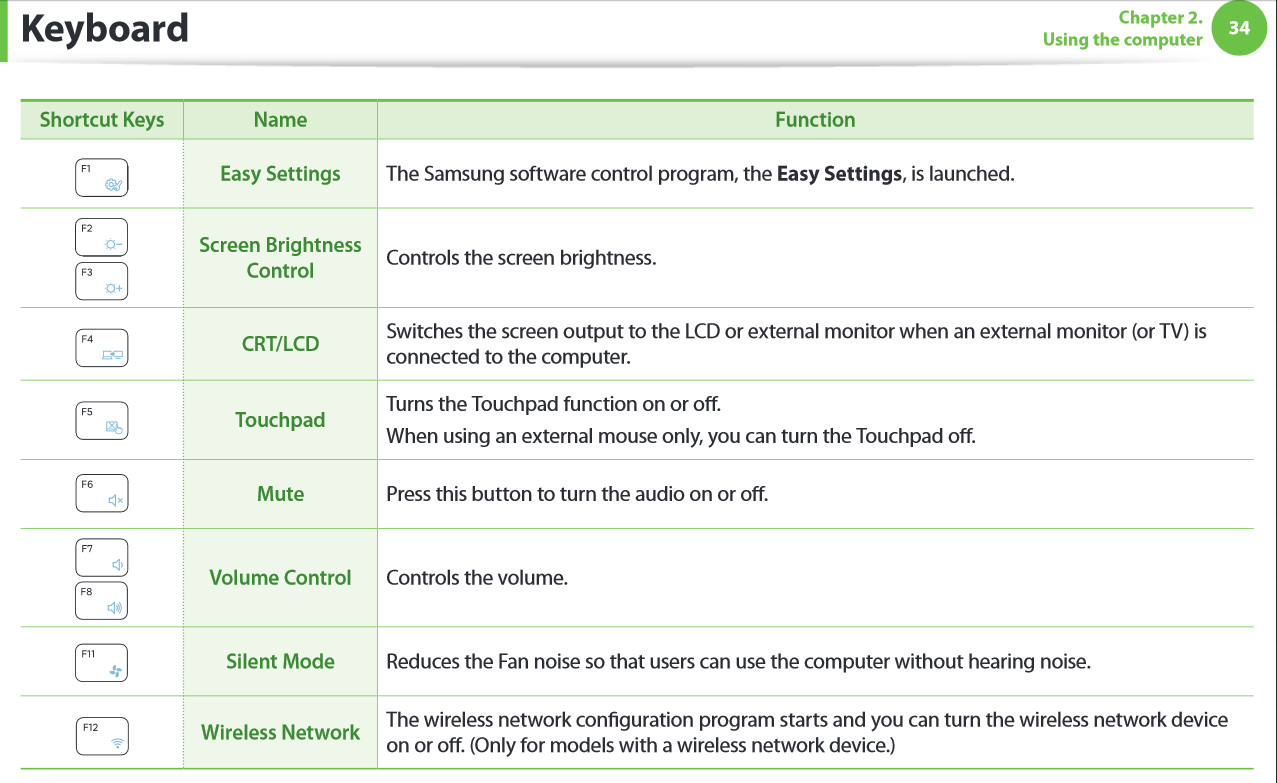
Task: Click the Silent Mode name label
Action: (280, 661)
